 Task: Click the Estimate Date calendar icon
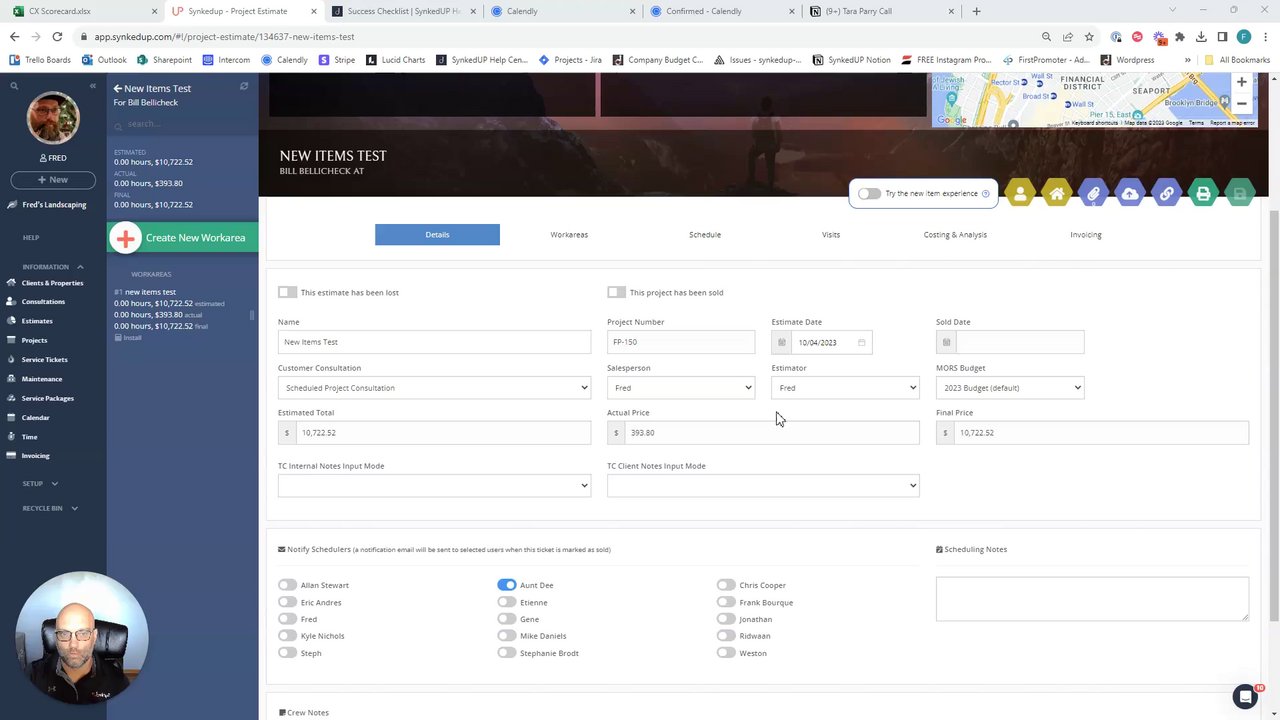pyautogui.click(x=781, y=343)
